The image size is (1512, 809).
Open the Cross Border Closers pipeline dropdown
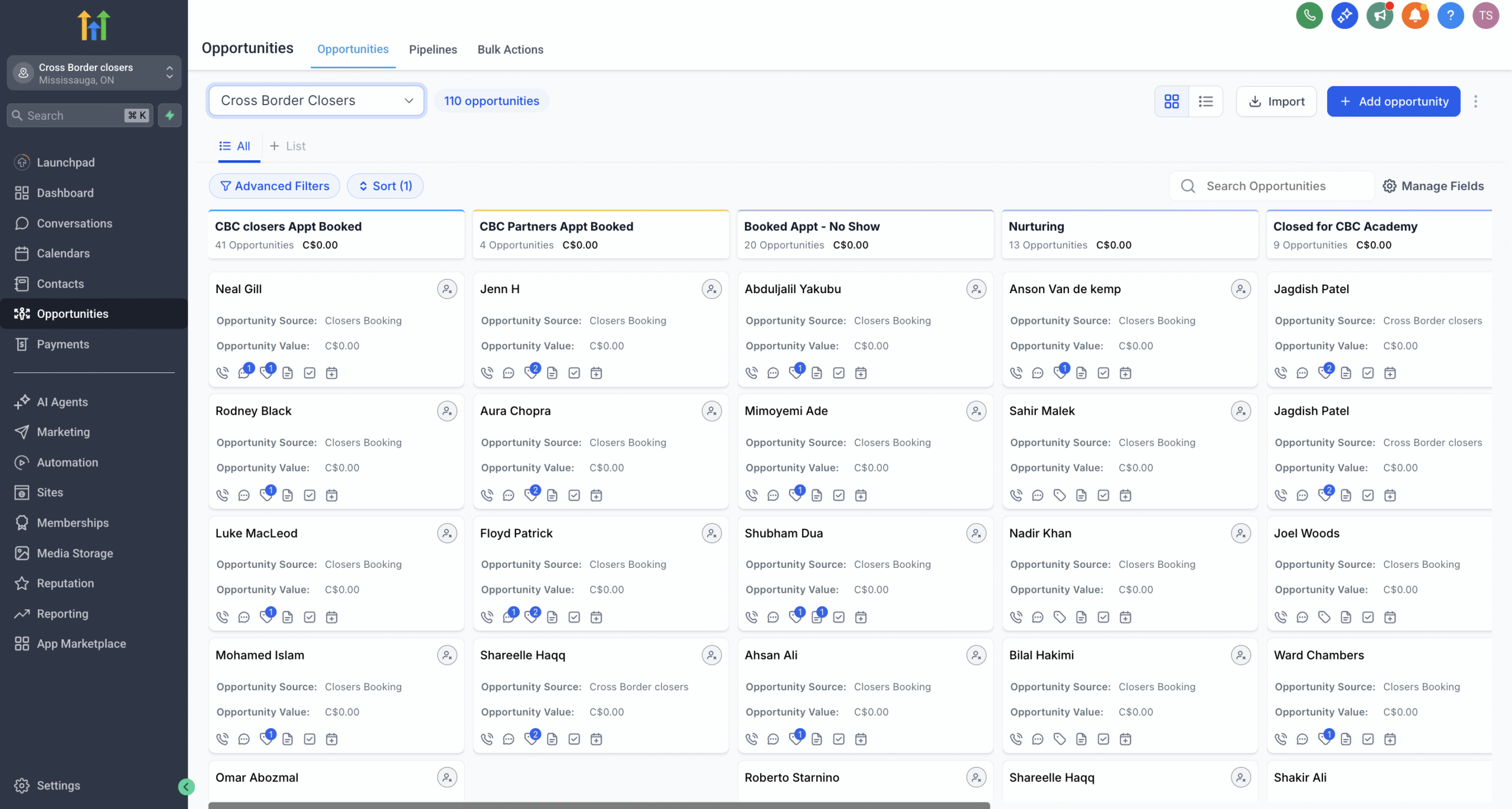tap(317, 100)
